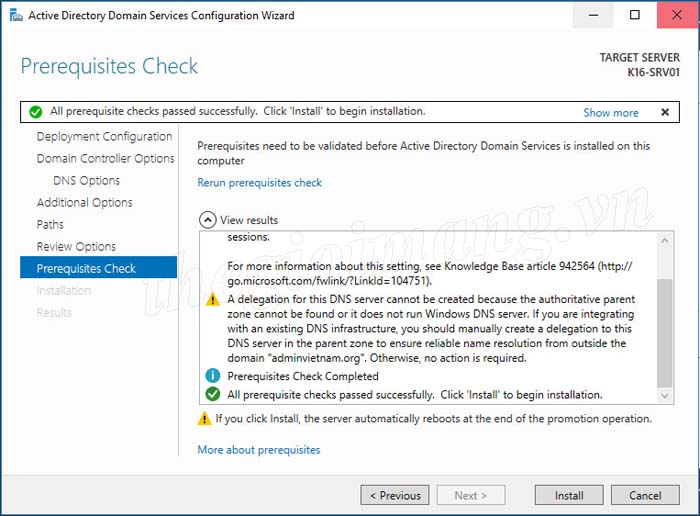Navigate to the Review Options page

76,247
